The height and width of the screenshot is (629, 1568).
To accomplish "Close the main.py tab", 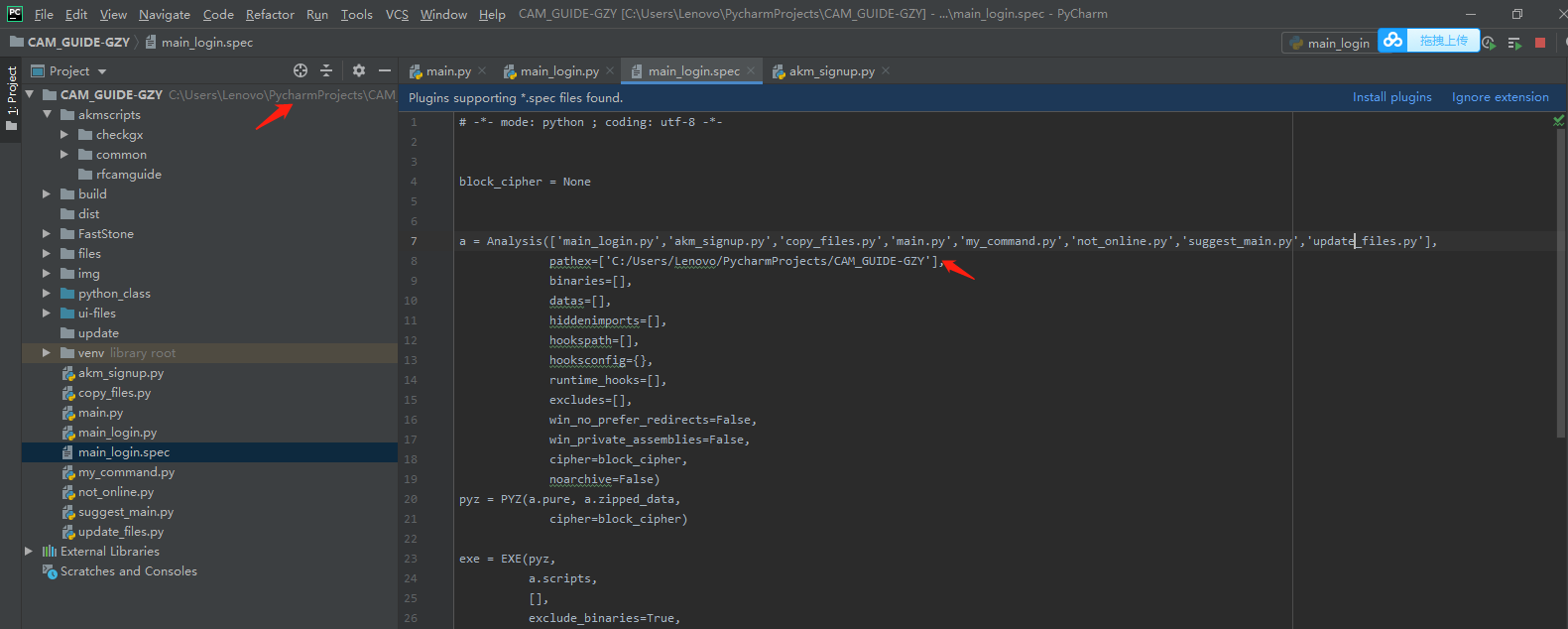I will pos(482,70).
